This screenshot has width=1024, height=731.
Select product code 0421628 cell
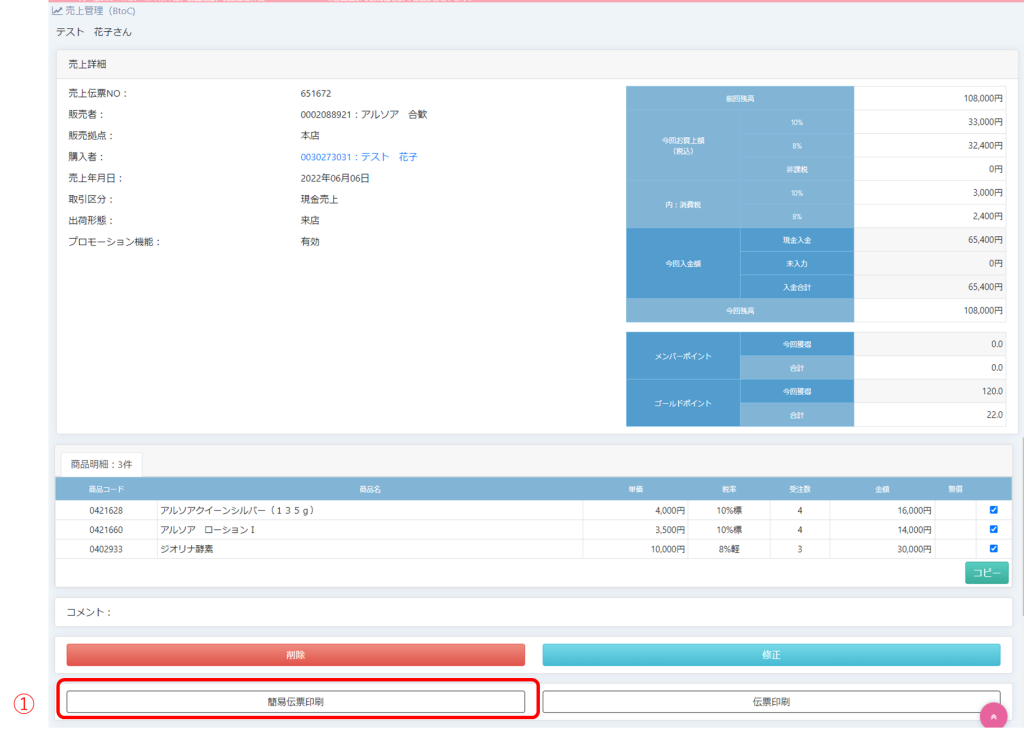104,510
